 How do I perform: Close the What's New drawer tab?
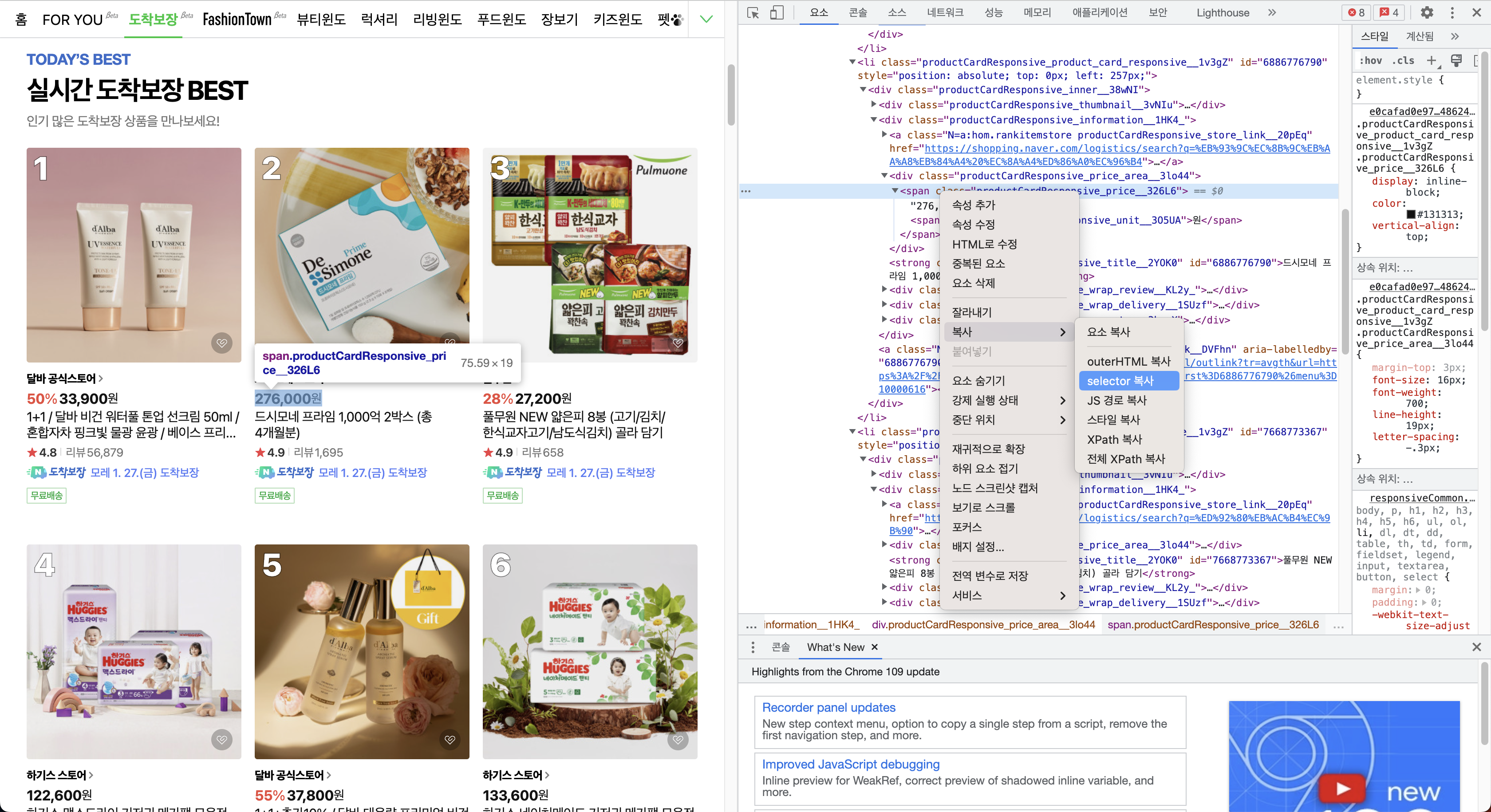point(875,647)
